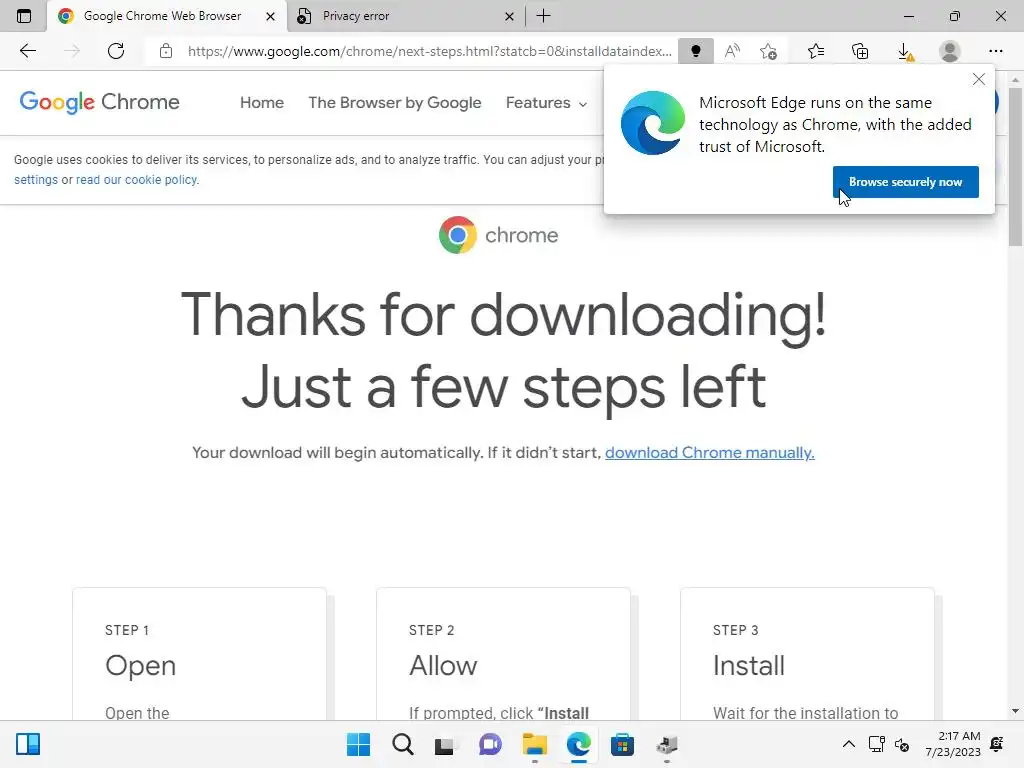The height and width of the screenshot is (768, 1024).
Task: Open Task View on taskbar
Action: (445, 744)
